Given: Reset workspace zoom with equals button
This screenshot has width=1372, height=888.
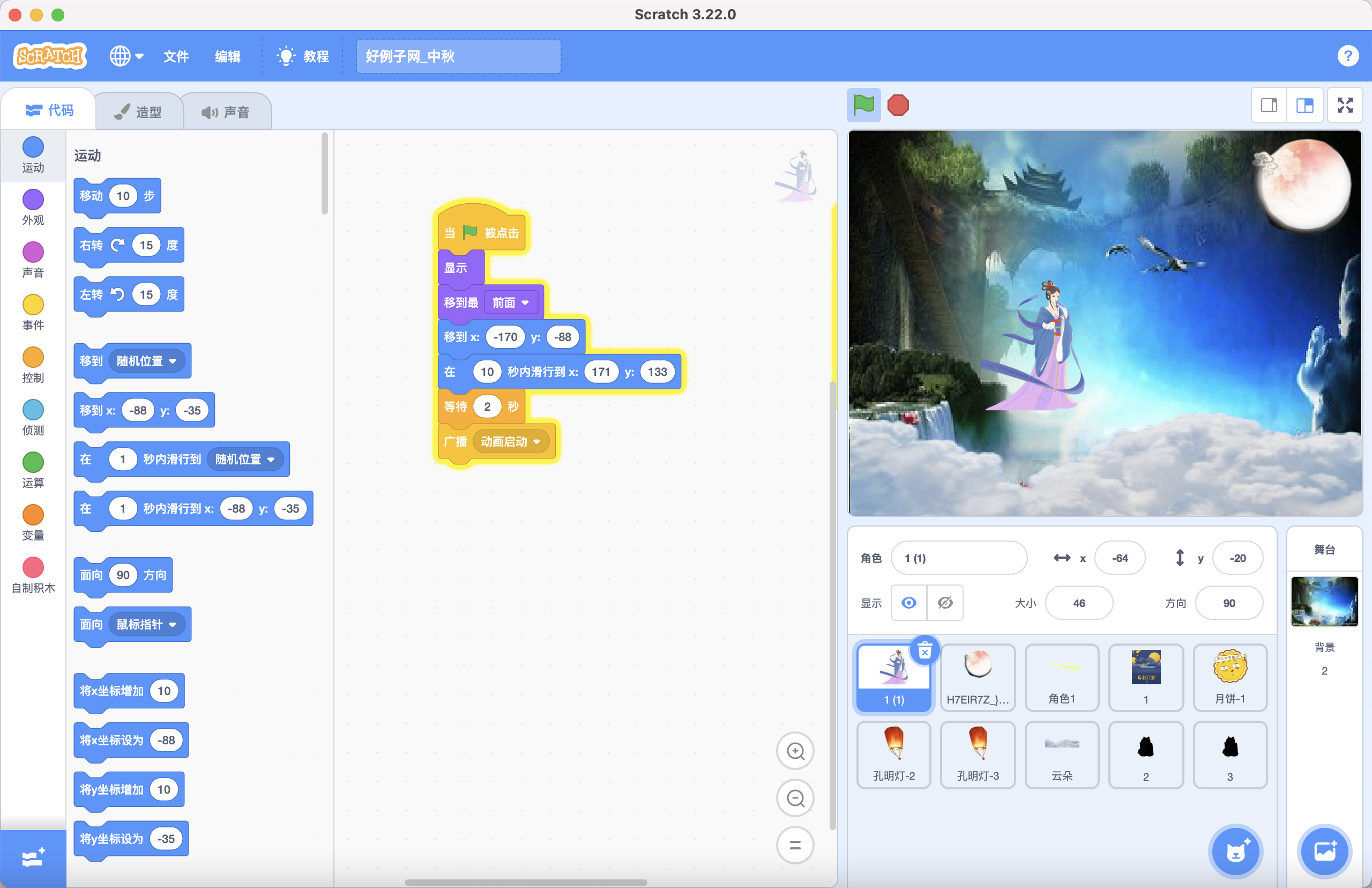Looking at the screenshot, I should pyautogui.click(x=795, y=845).
